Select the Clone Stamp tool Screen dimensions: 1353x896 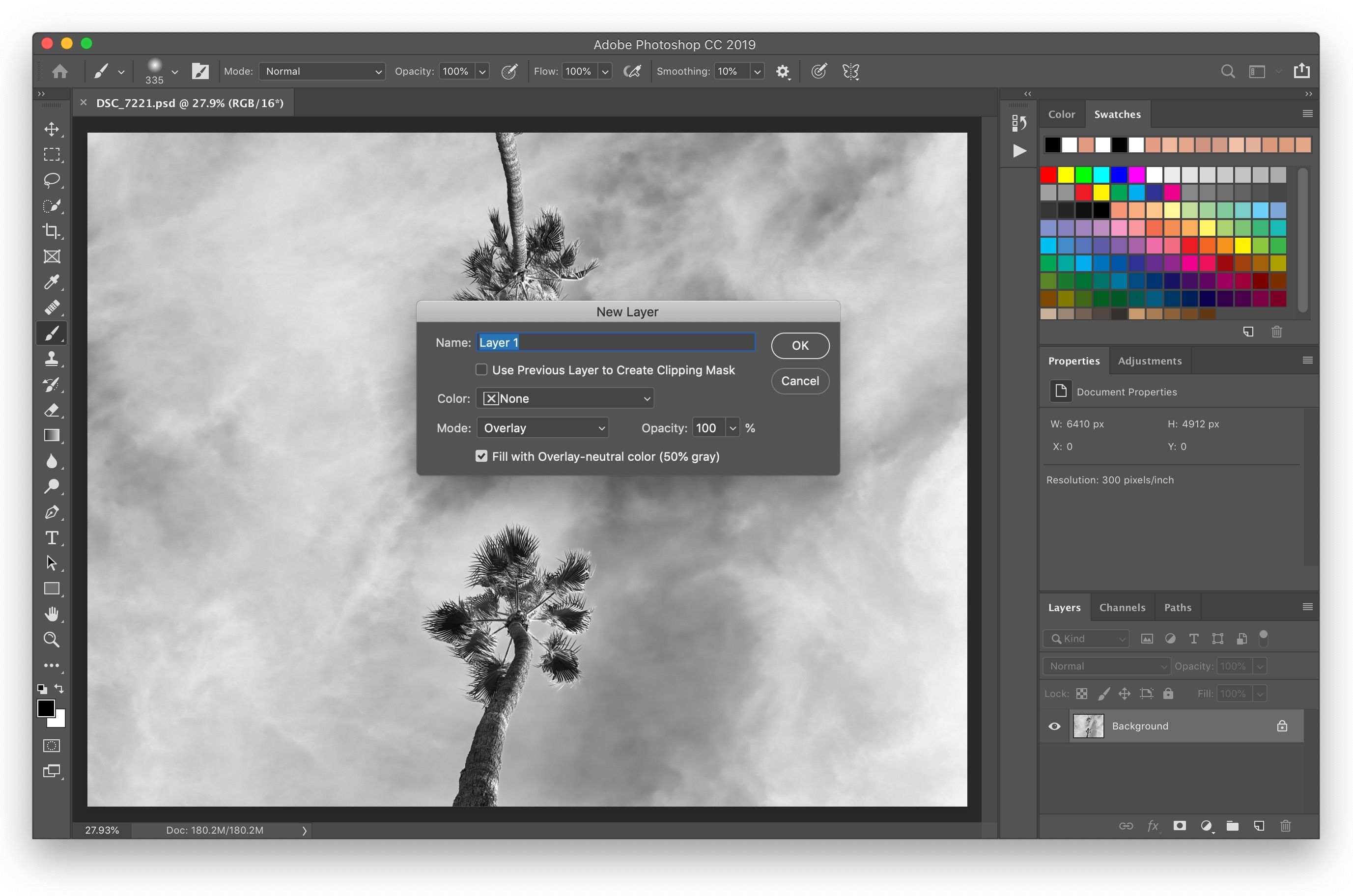click(x=52, y=358)
